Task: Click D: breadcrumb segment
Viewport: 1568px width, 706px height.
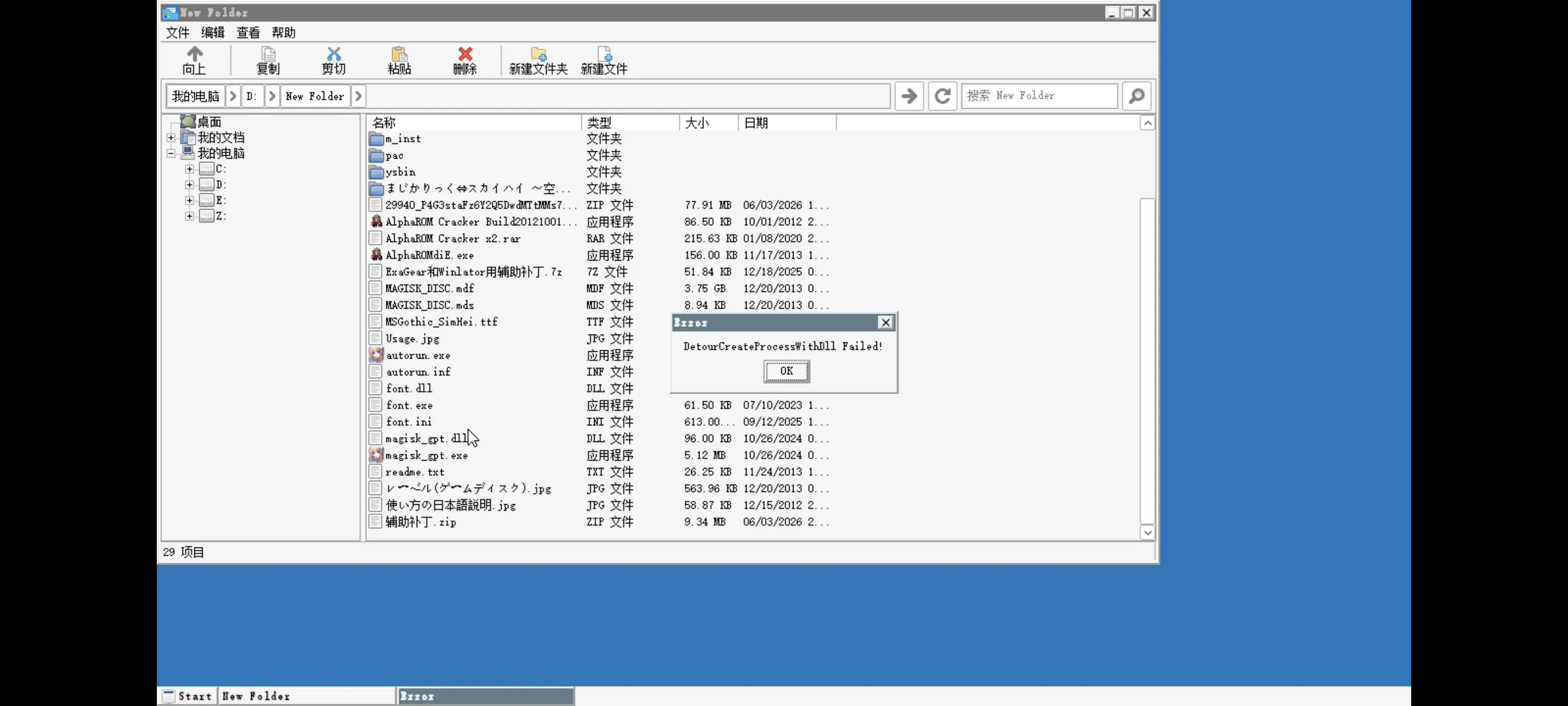Action: click(252, 96)
